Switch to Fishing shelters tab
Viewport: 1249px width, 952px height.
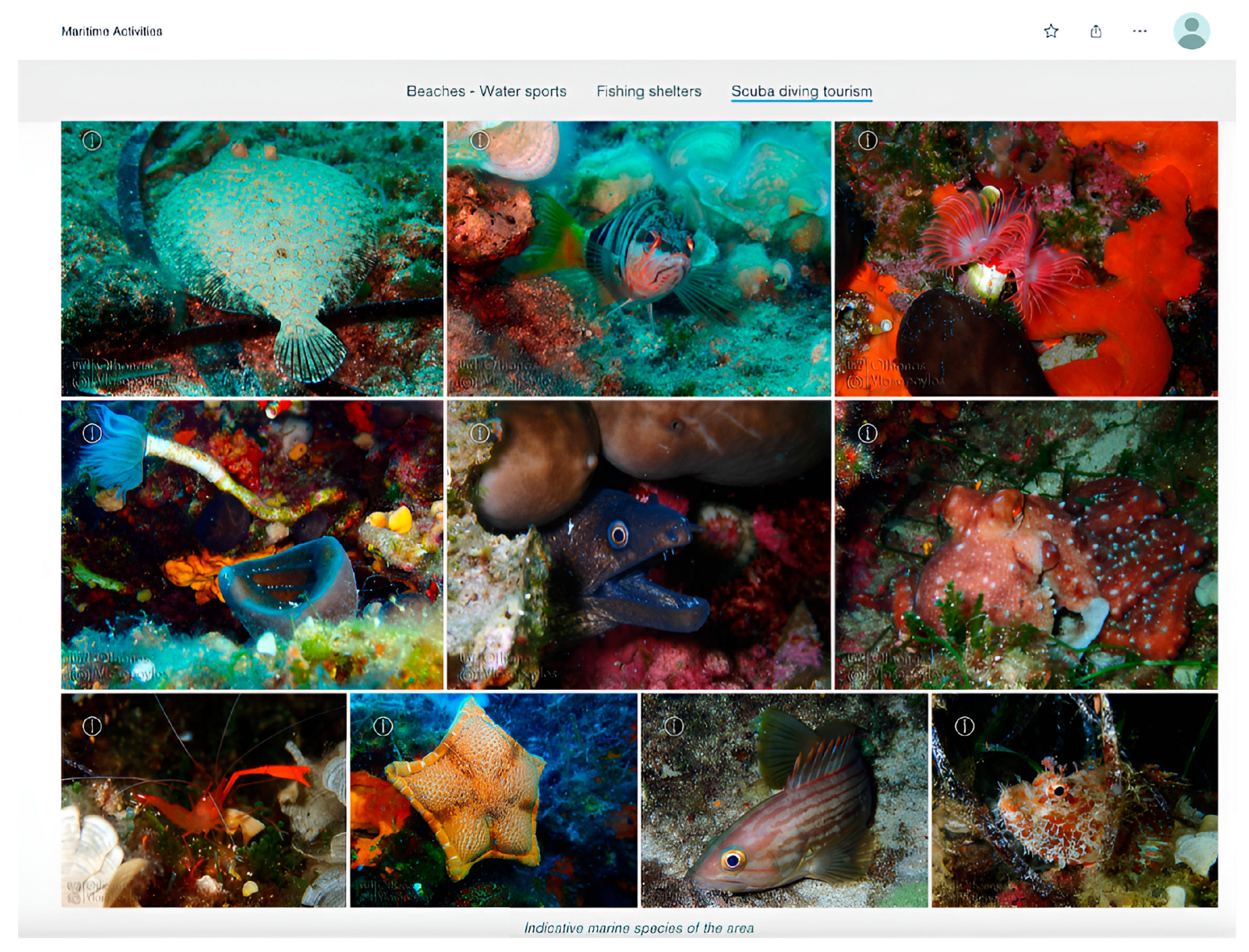(648, 91)
